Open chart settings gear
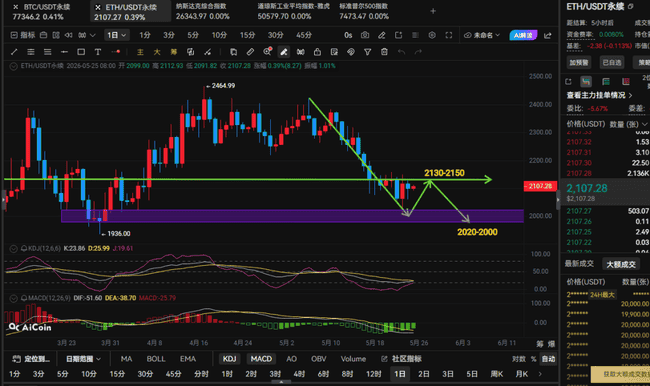This screenshot has height=386, width=650. click(x=432, y=35)
